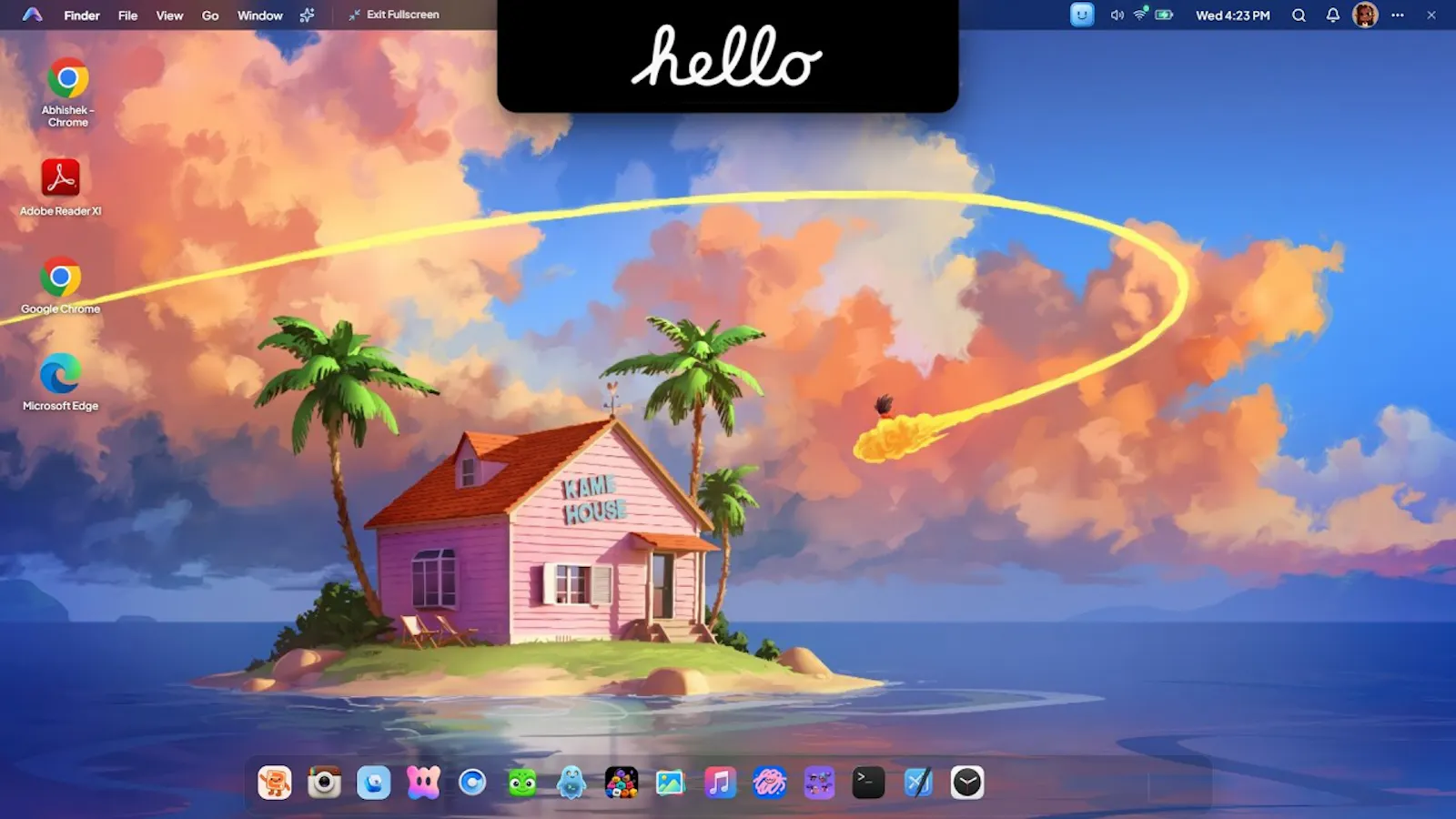The image size is (1456, 819).
Task: Open the Terminal app in dock
Action: coord(868,783)
